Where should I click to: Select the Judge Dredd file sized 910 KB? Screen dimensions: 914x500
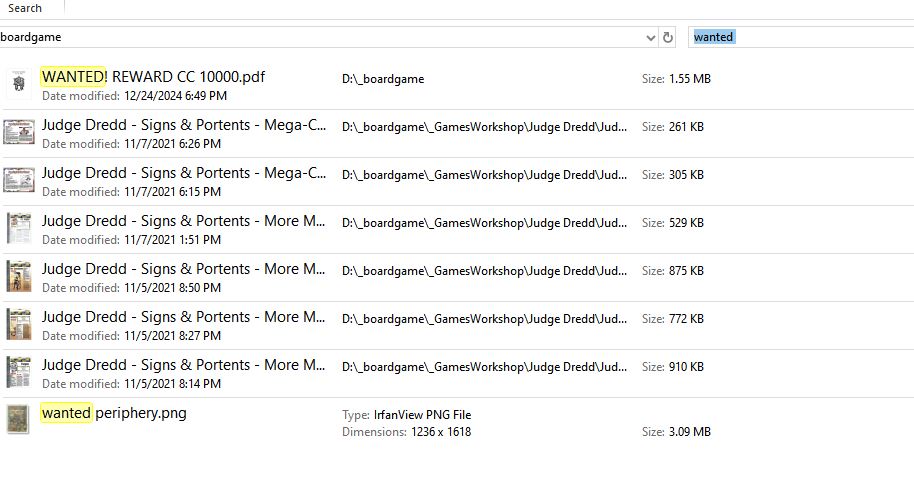(x=184, y=365)
